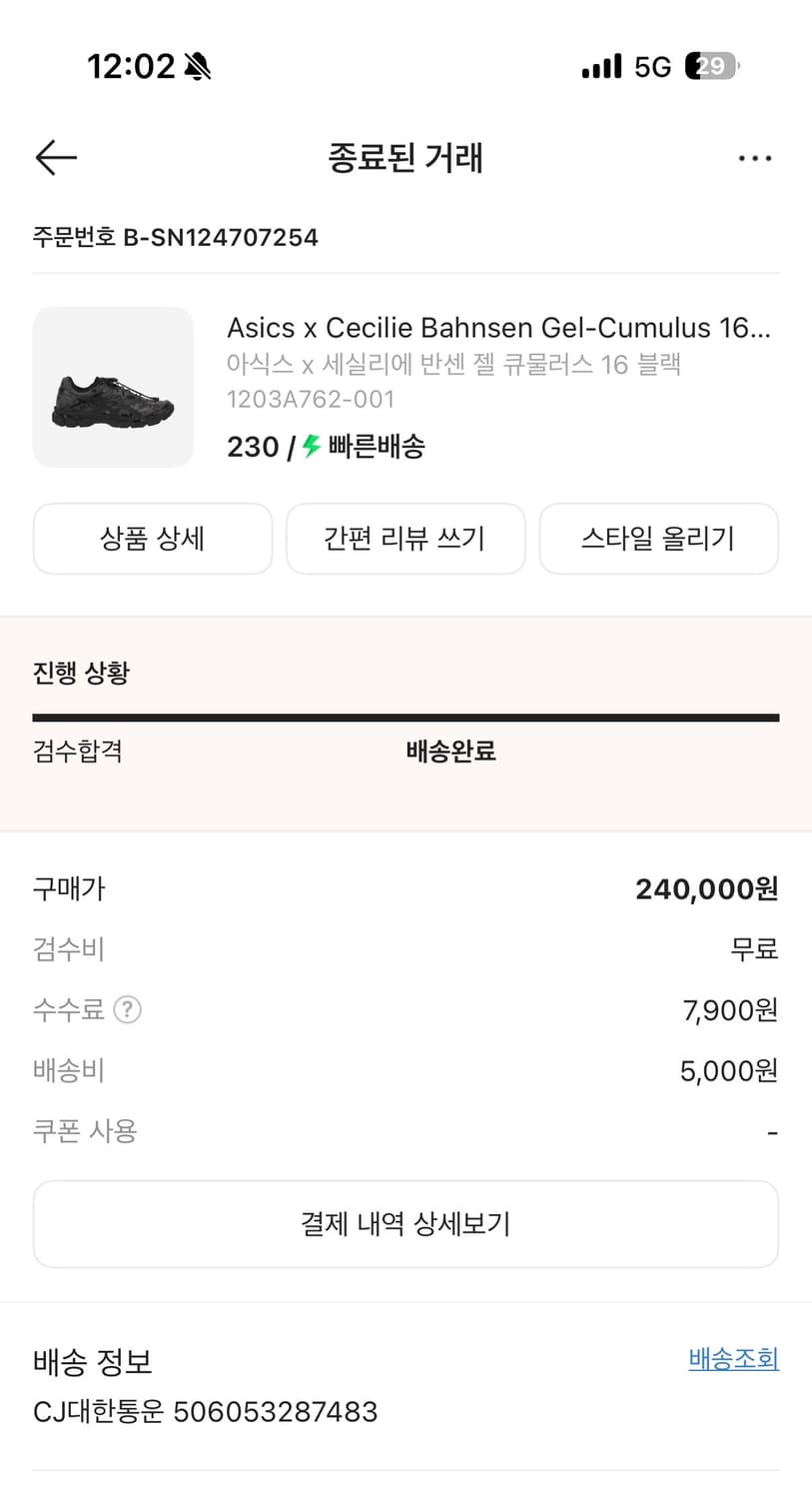
Task: Expand 결제 내역 상세보기 payment details
Action: (x=406, y=1224)
